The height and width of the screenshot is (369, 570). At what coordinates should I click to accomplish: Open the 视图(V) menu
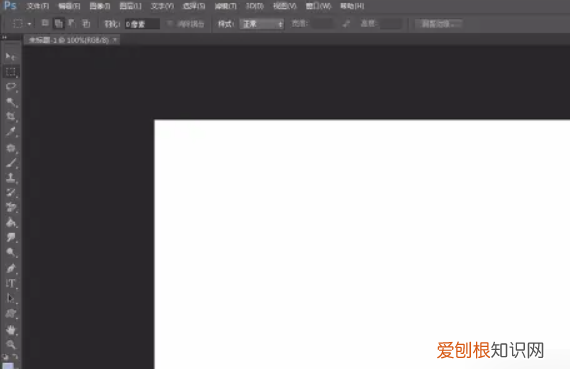285,6
